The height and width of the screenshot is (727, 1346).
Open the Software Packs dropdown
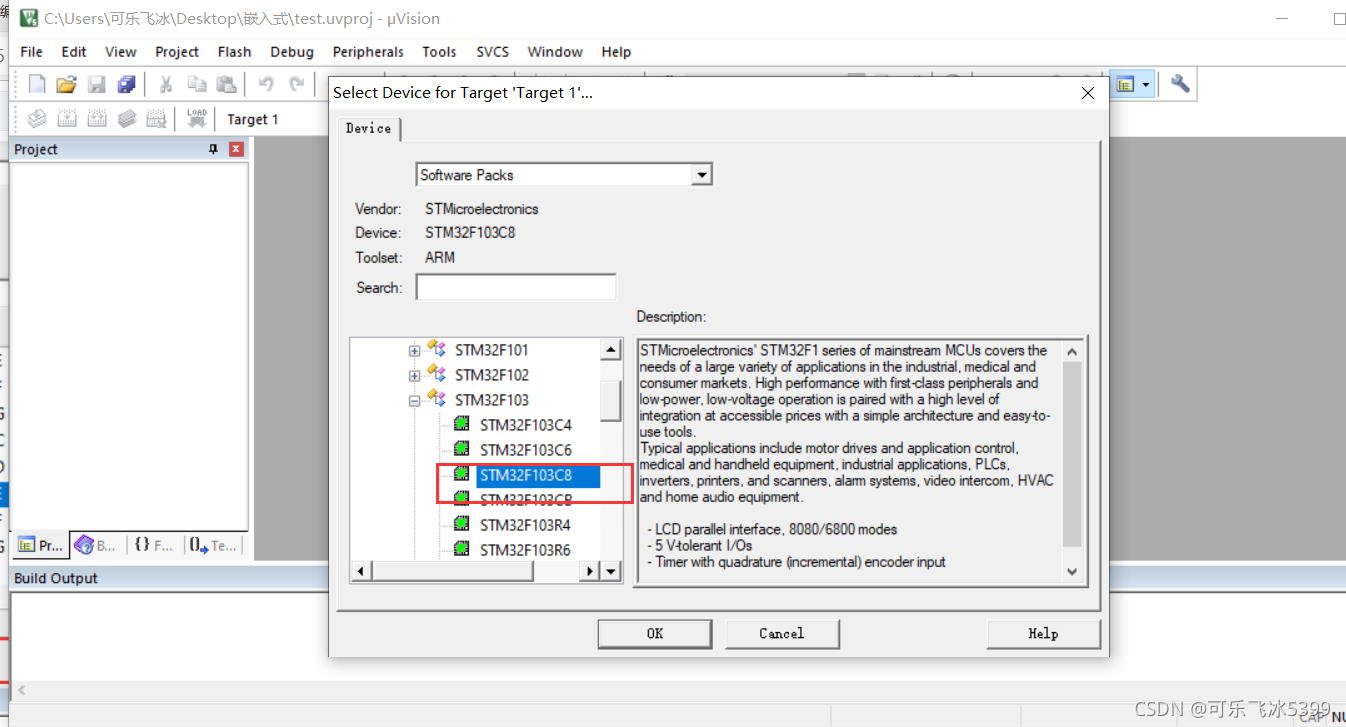pos(702,175)
